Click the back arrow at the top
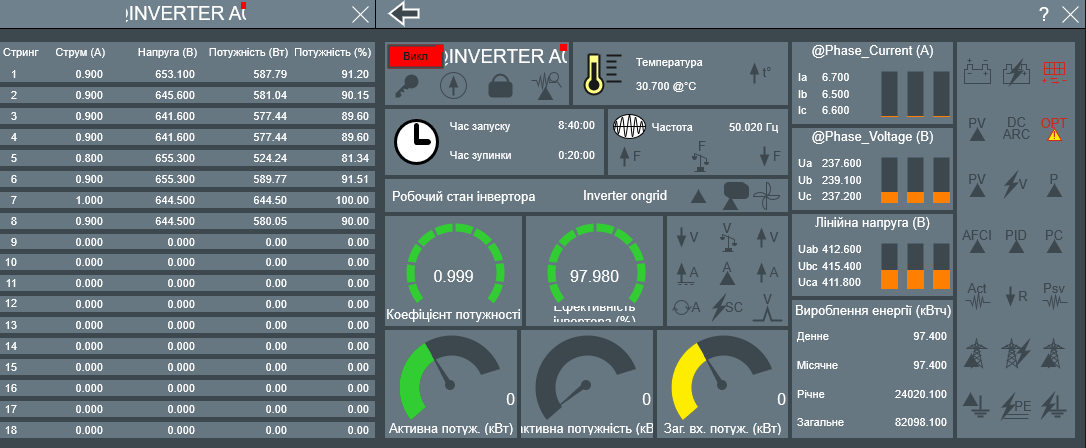 (404, 13)
